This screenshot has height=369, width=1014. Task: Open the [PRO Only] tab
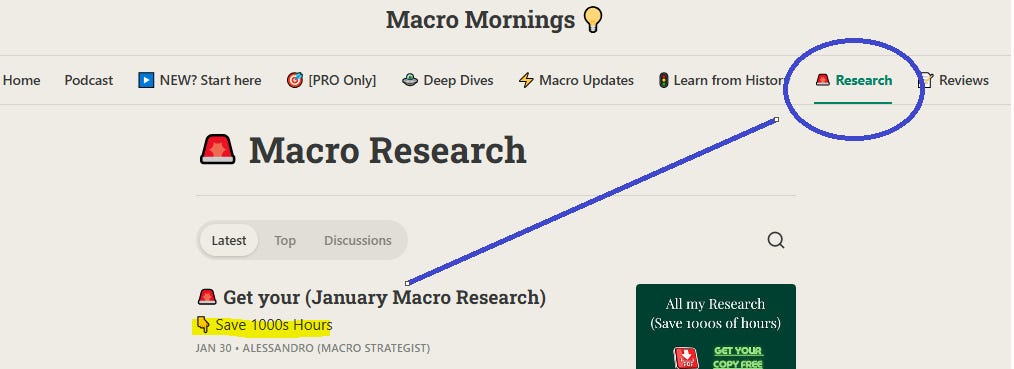tap(332, 81)
